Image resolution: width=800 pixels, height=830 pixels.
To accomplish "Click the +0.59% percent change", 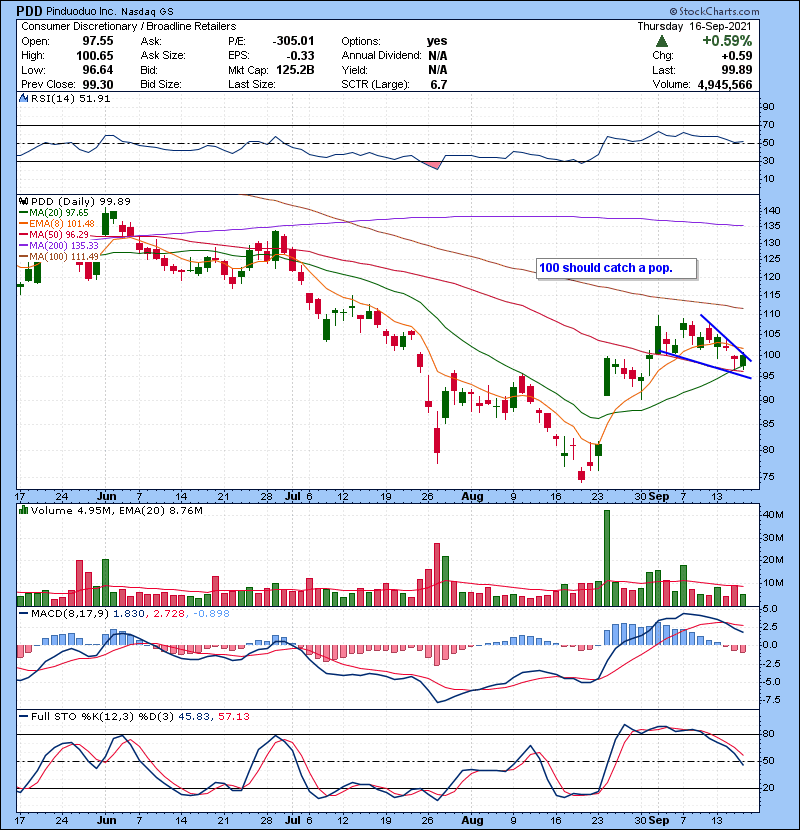I will (727, 41).
